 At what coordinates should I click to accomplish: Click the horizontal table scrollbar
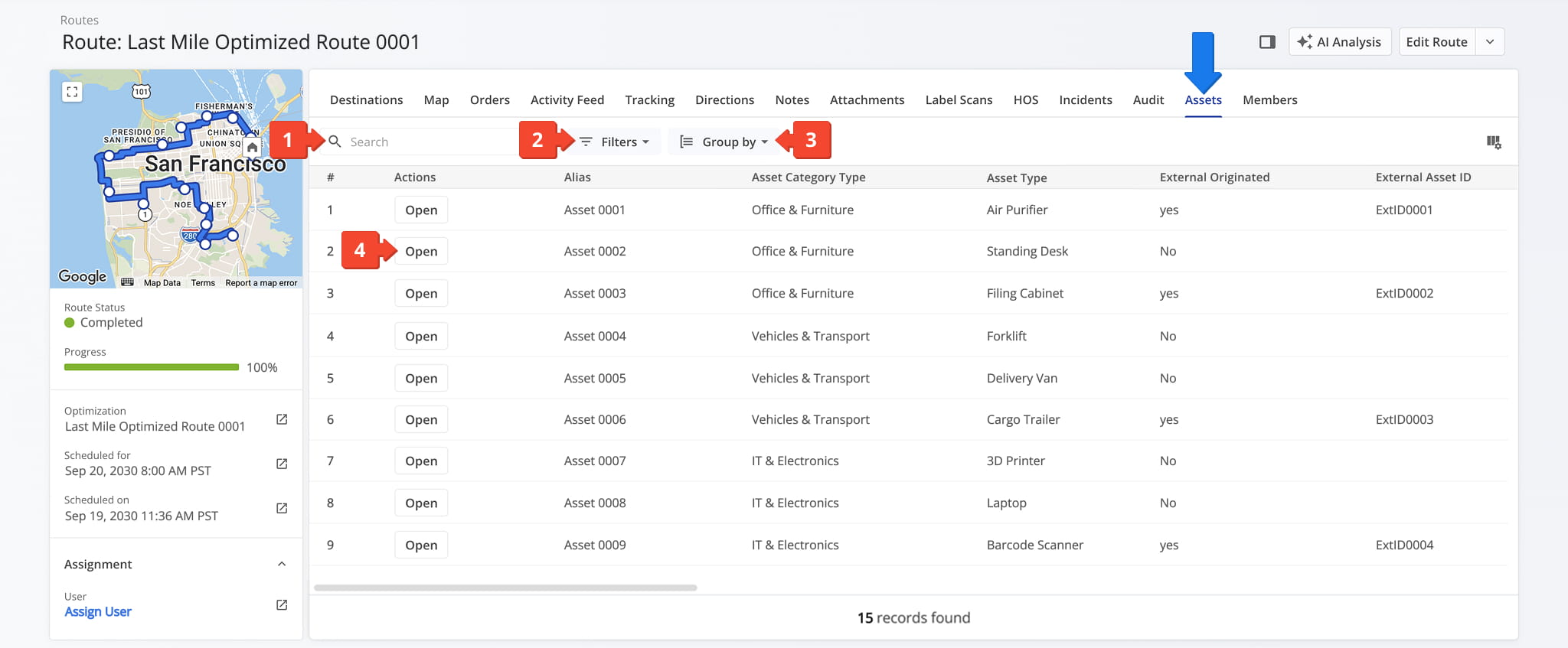tap(505, 588)
